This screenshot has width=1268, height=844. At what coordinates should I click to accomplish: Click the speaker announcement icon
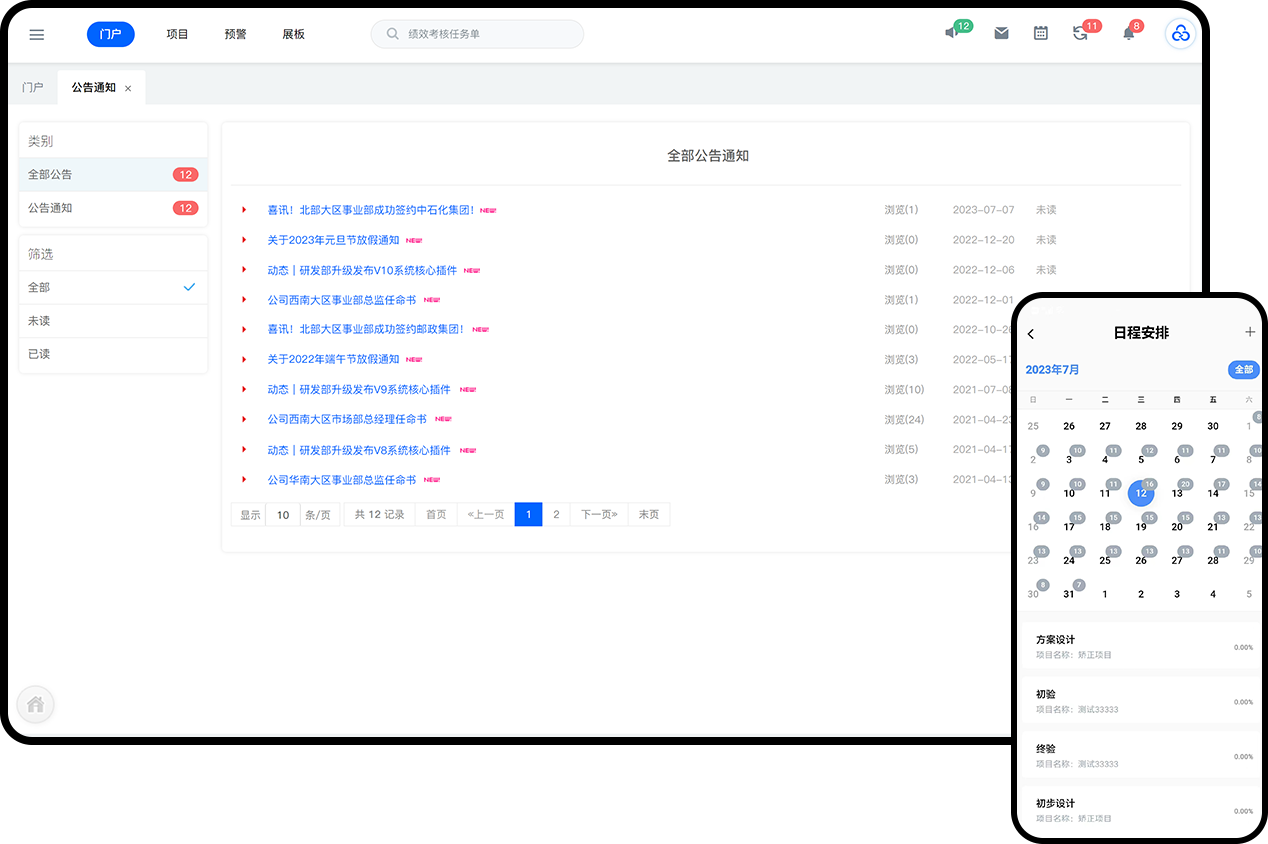point(951,33)
